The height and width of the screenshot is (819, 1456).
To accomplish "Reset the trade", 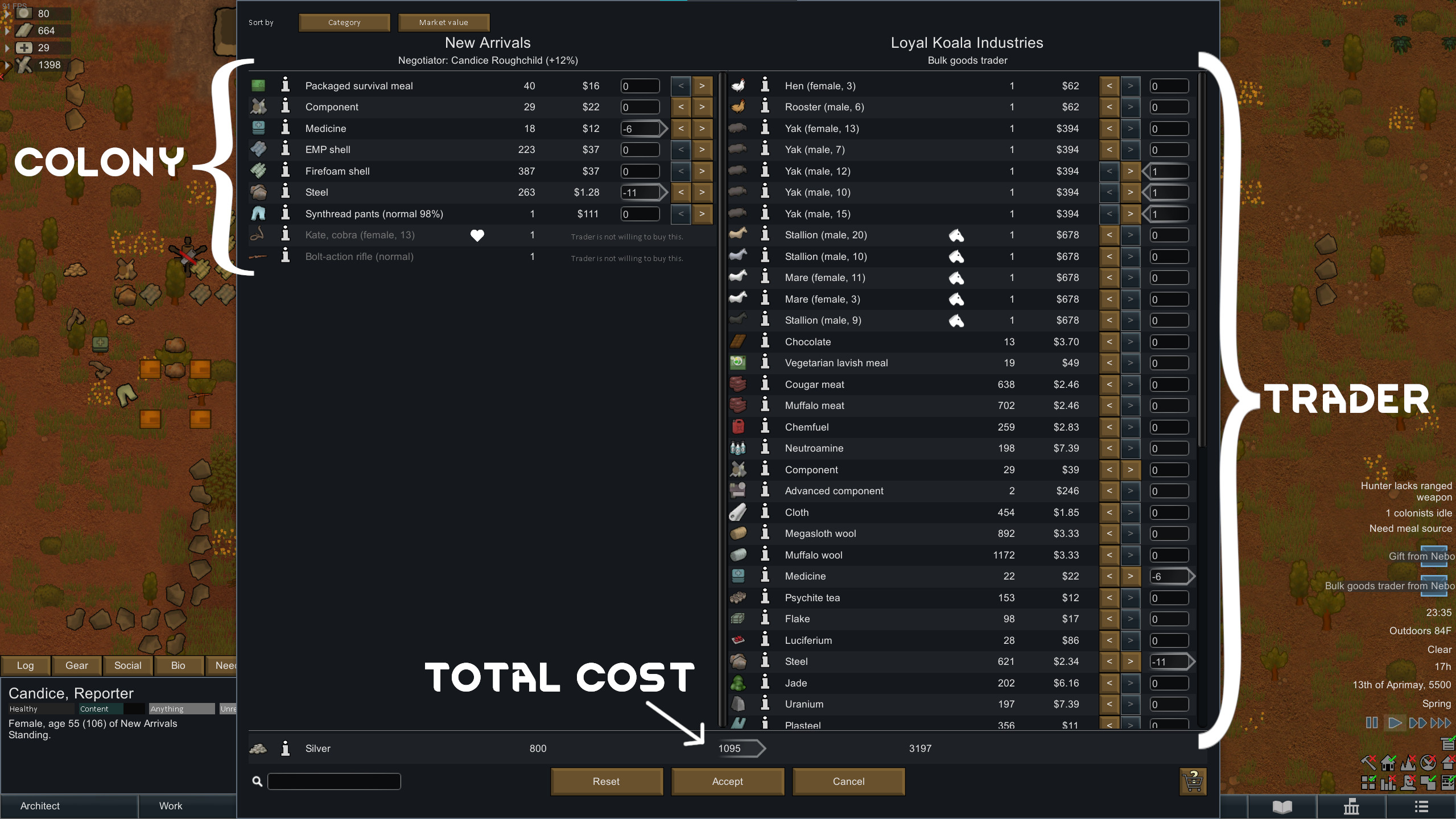I will click(x=607, y=781).
